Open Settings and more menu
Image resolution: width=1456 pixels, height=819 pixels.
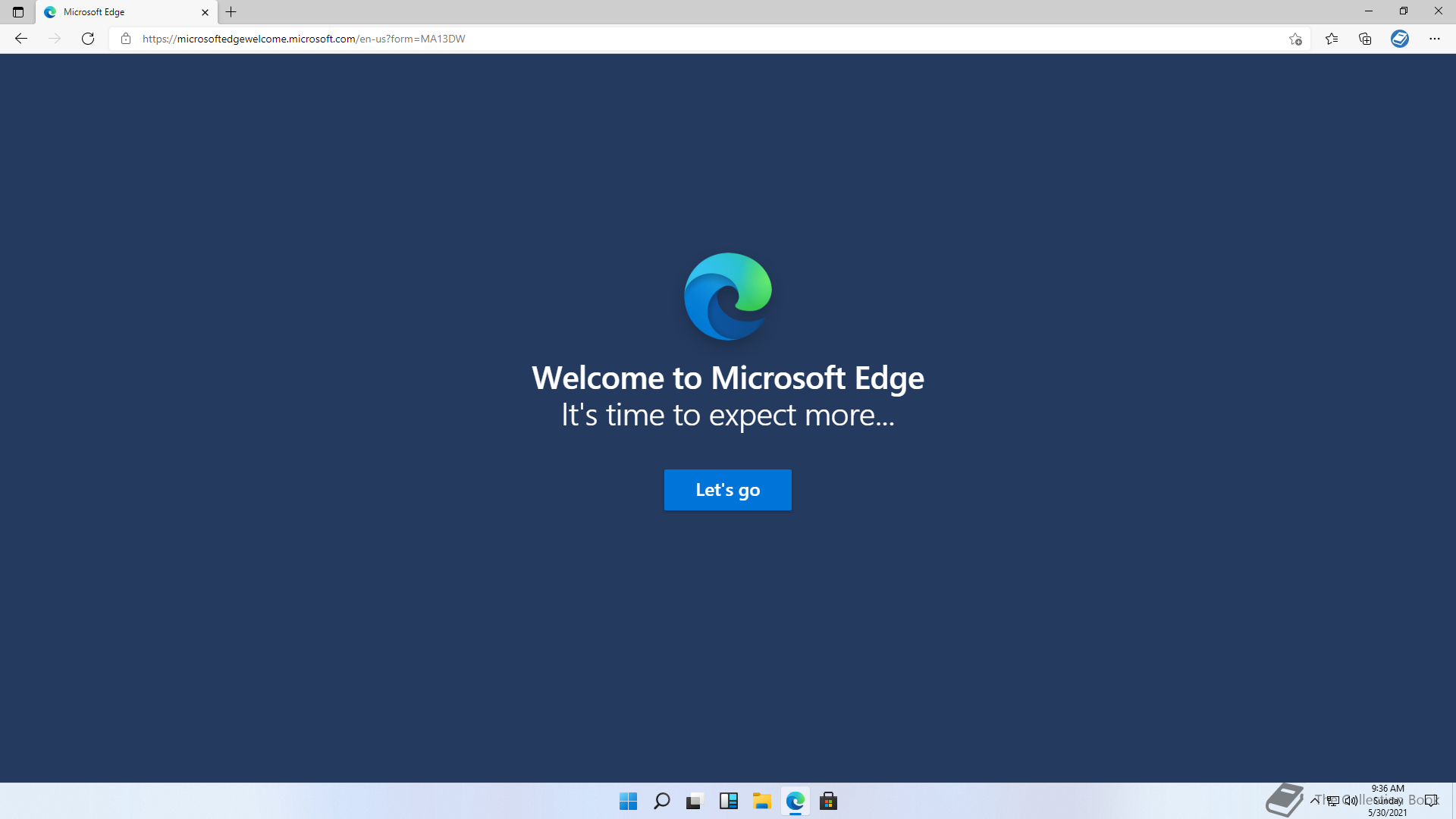pos(1435,39)
